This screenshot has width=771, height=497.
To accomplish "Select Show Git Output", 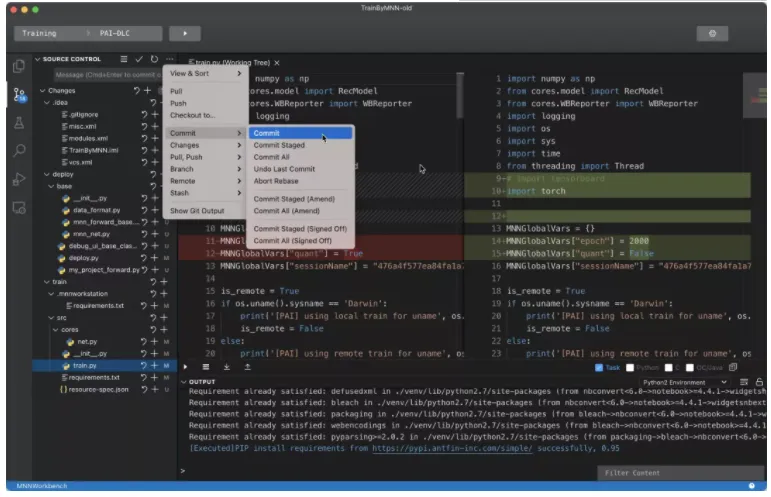I will pyautogui.click(x=206, y=211).
